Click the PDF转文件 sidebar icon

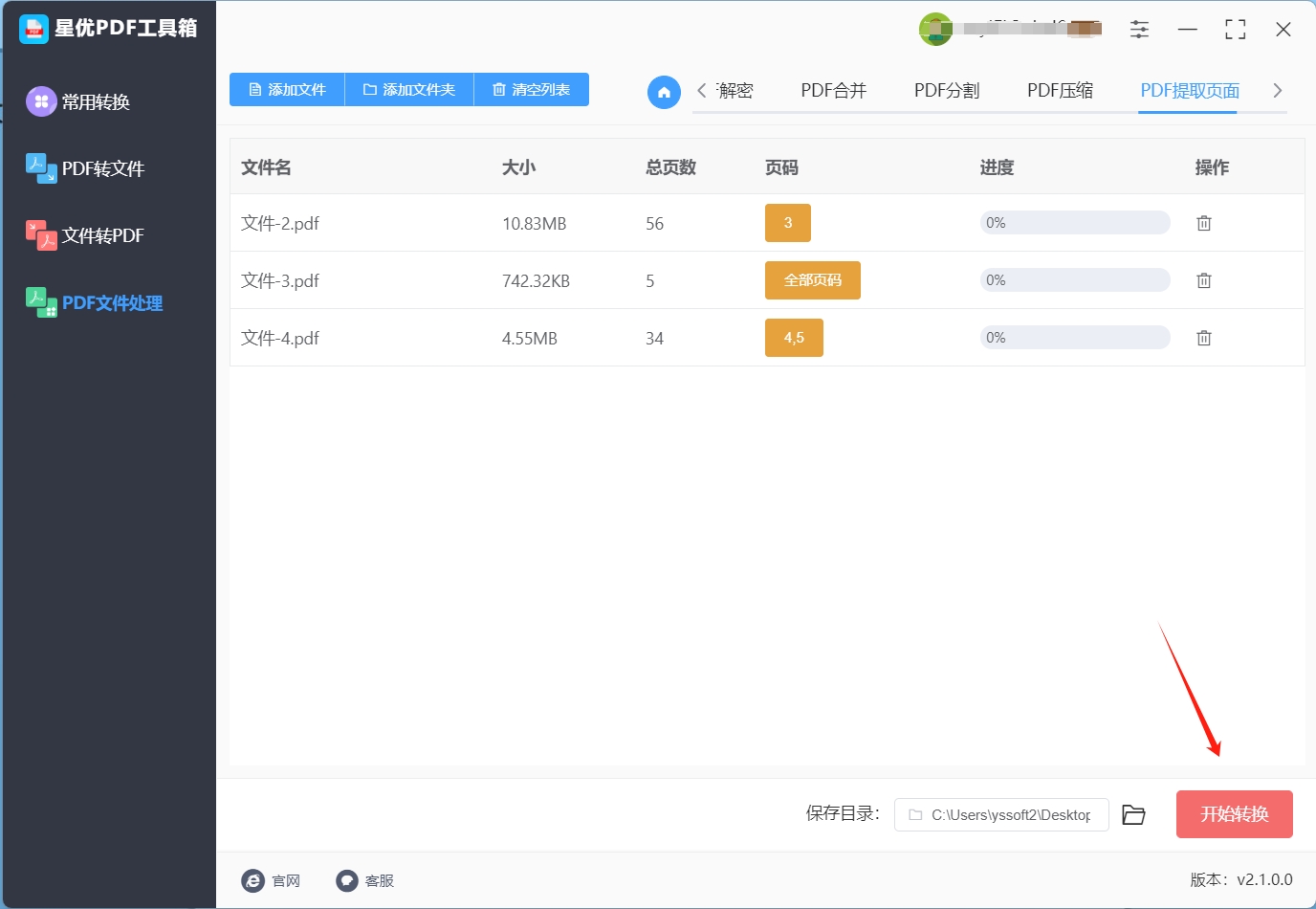tap(41, 168)
